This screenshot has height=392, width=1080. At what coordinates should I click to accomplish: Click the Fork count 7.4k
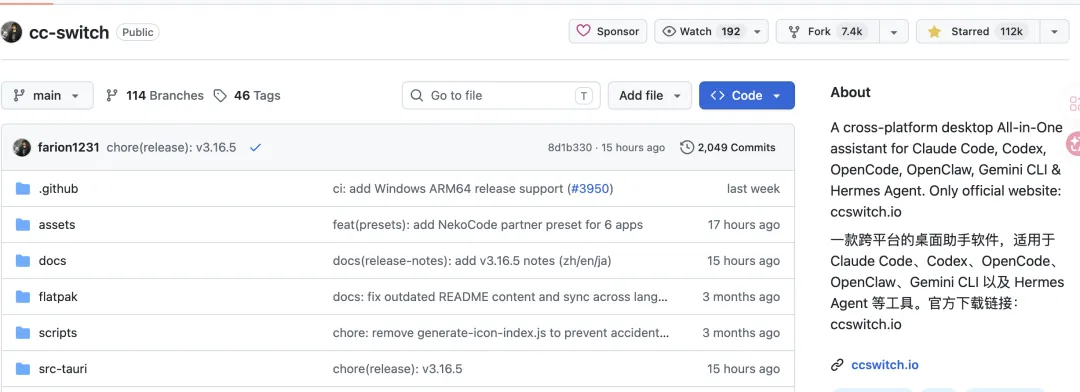tap(851, 32)
